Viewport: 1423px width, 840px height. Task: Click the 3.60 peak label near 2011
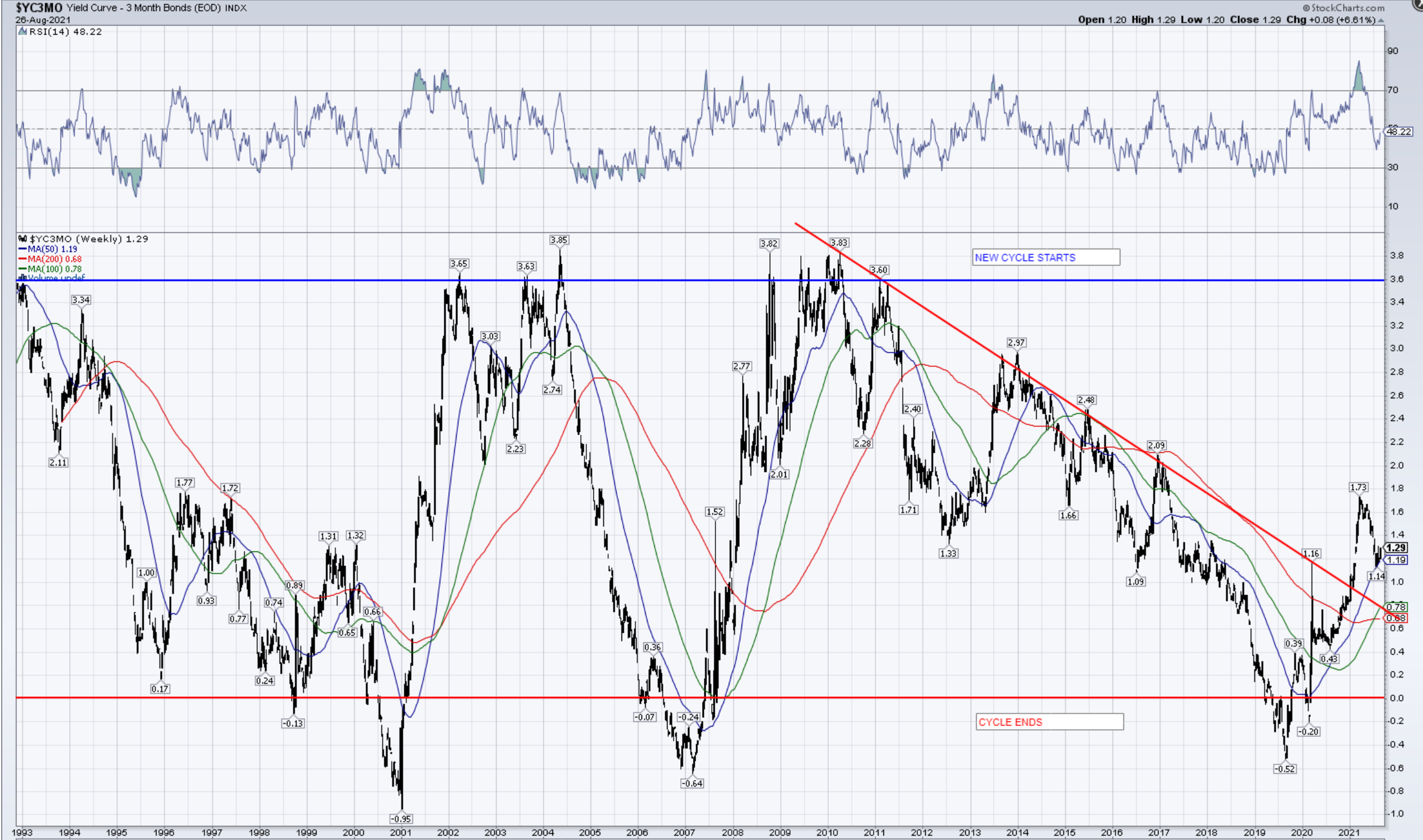(x=879, y=270)
